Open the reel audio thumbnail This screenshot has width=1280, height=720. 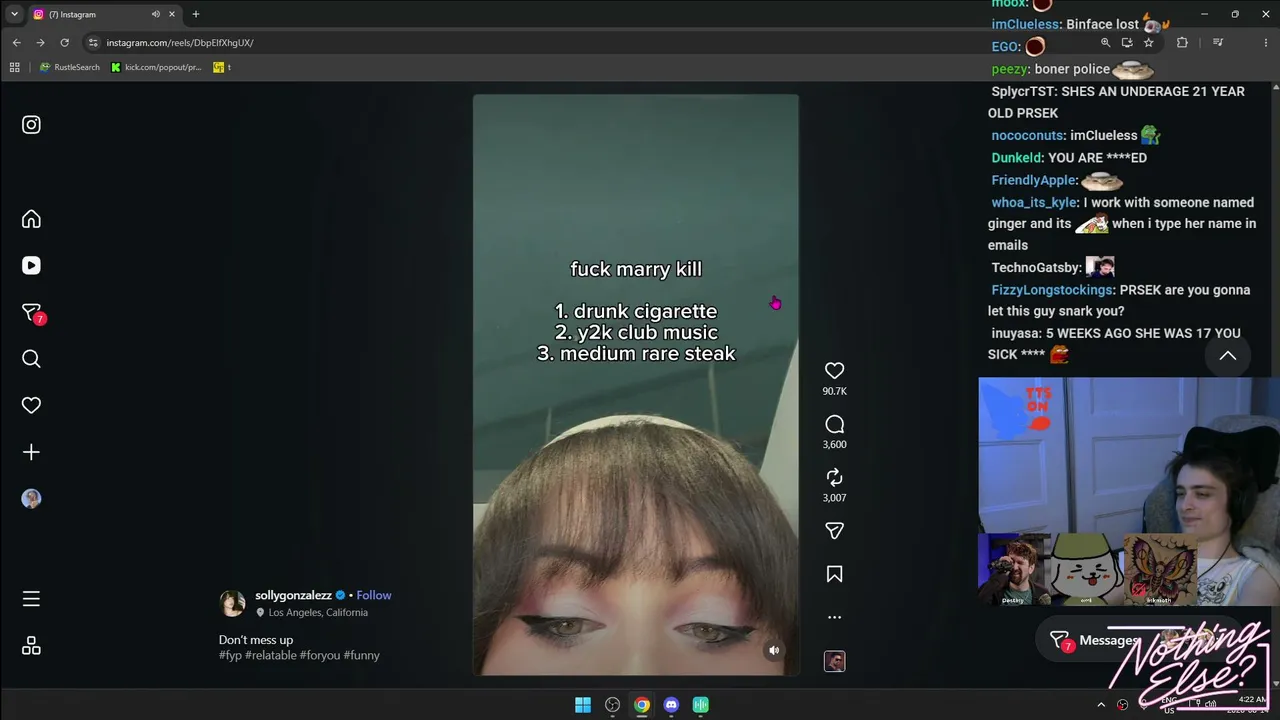point(834,661)
